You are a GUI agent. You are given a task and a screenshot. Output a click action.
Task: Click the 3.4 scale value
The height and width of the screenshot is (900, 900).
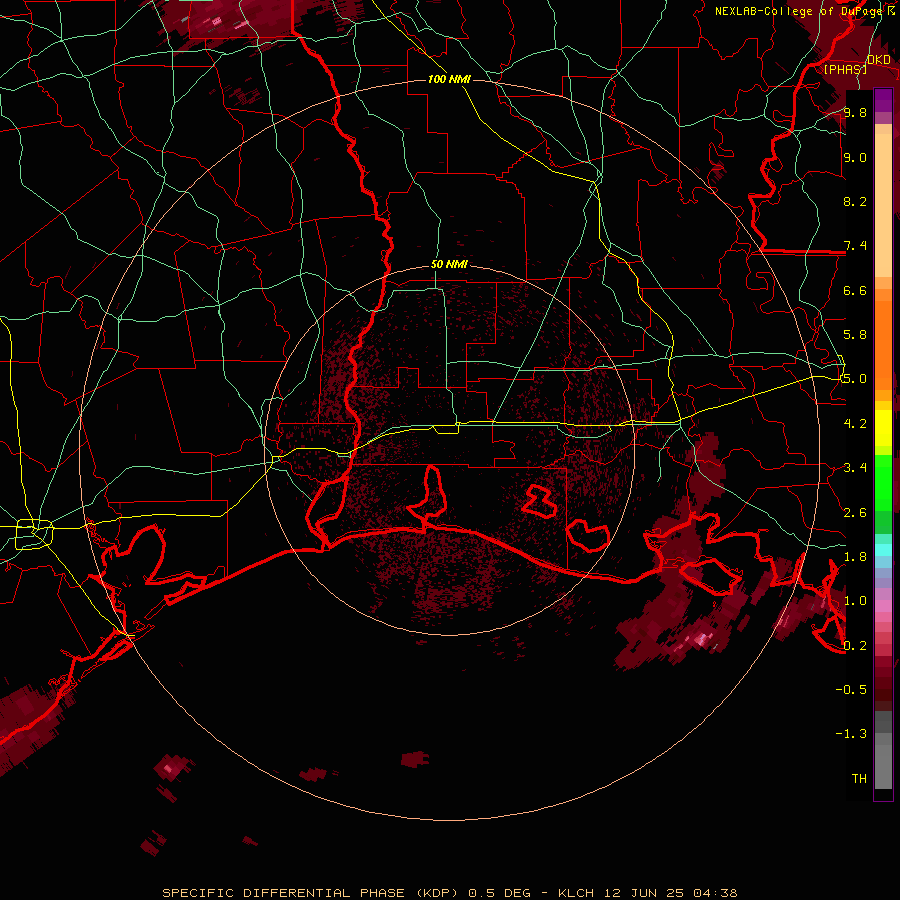coord(855,468)
